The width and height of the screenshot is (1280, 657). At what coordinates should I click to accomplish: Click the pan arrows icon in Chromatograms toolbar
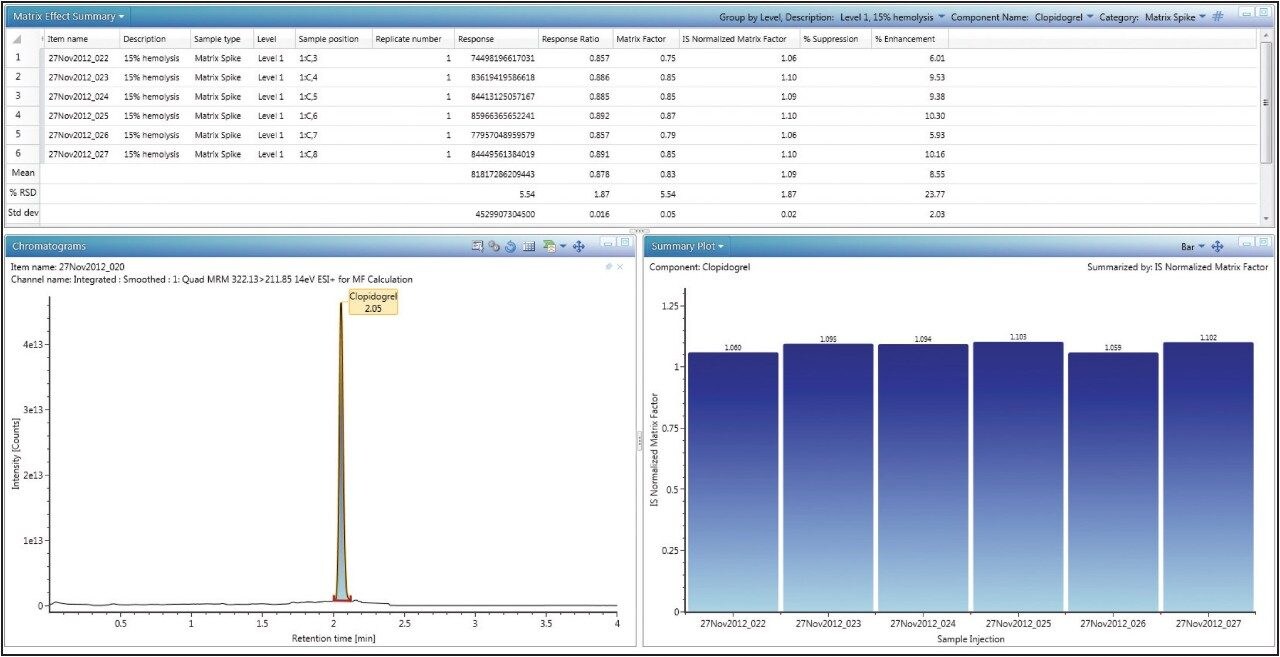578,246
